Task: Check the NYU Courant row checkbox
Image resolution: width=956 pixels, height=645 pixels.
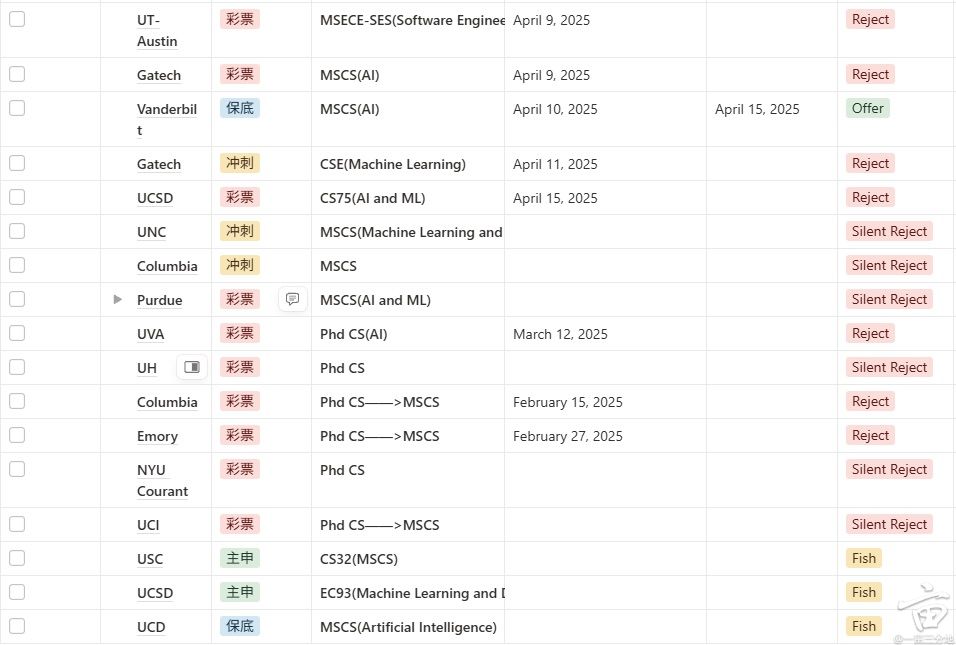Action: [x=17, y=469]
